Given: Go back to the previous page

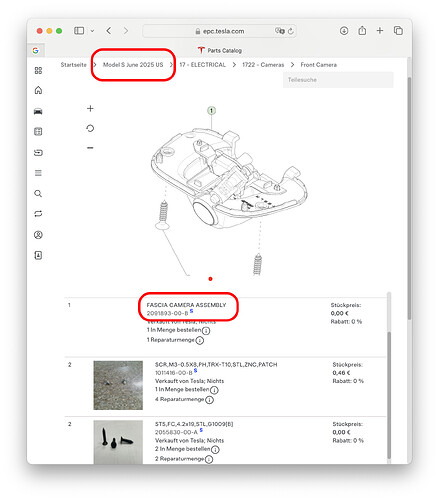Looking at the screenshot, I should click(x=109, y=31).
